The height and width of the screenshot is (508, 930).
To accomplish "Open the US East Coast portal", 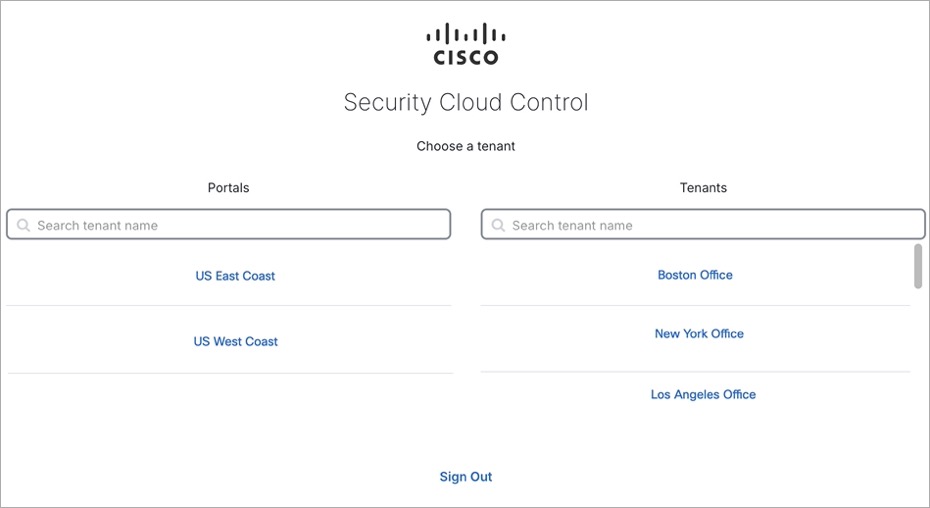I will (235, 276).
